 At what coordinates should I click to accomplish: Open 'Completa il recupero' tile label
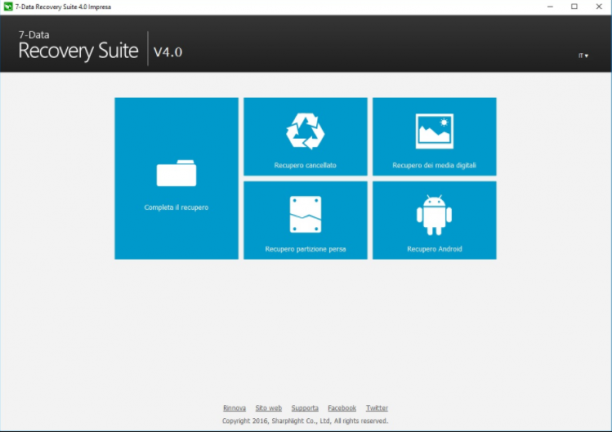pyautogui.click(x=176, y=208)
